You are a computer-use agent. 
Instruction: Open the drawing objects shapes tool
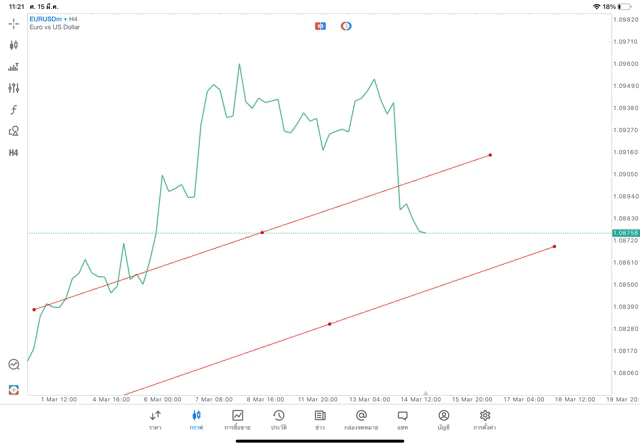coord(13,131)
